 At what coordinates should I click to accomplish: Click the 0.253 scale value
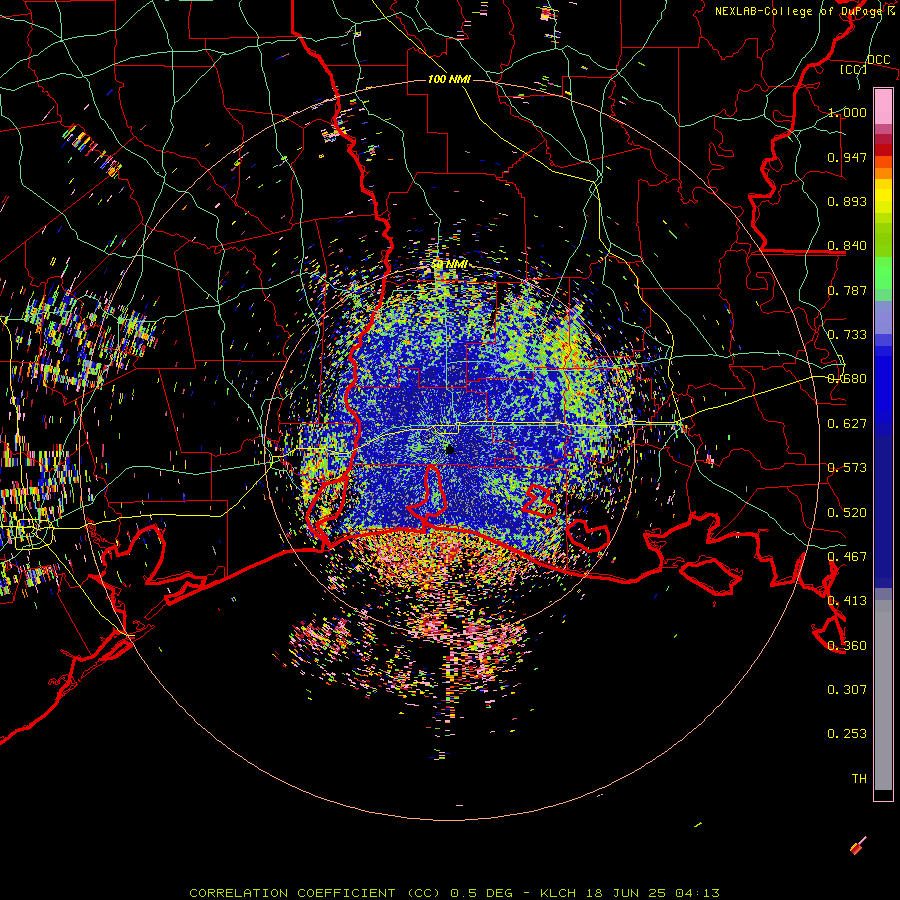coord(847,734)
